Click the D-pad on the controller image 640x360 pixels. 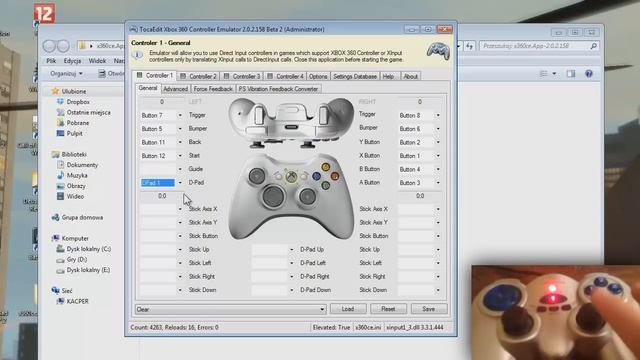[273, 196]
